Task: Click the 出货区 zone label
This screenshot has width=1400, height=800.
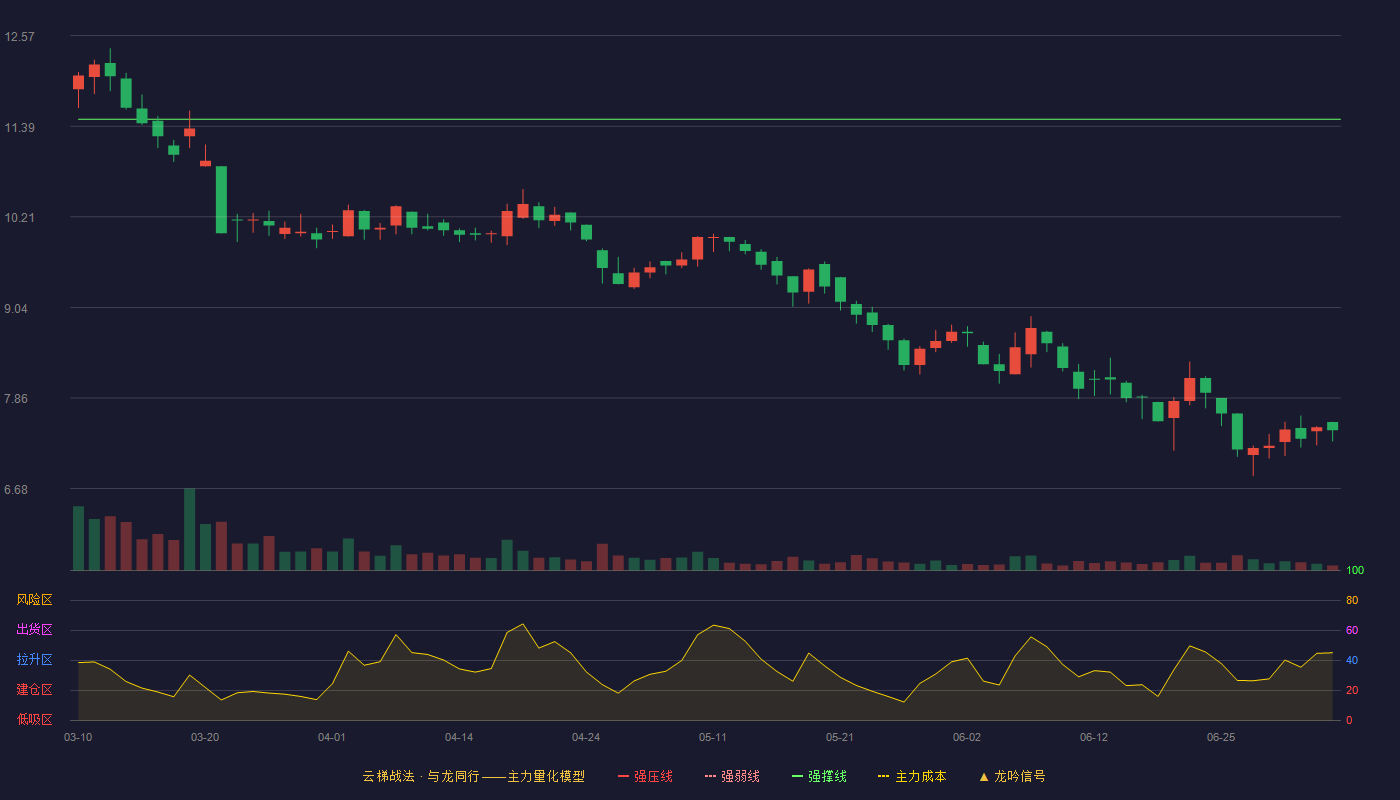Action: (x=34, y=630)
